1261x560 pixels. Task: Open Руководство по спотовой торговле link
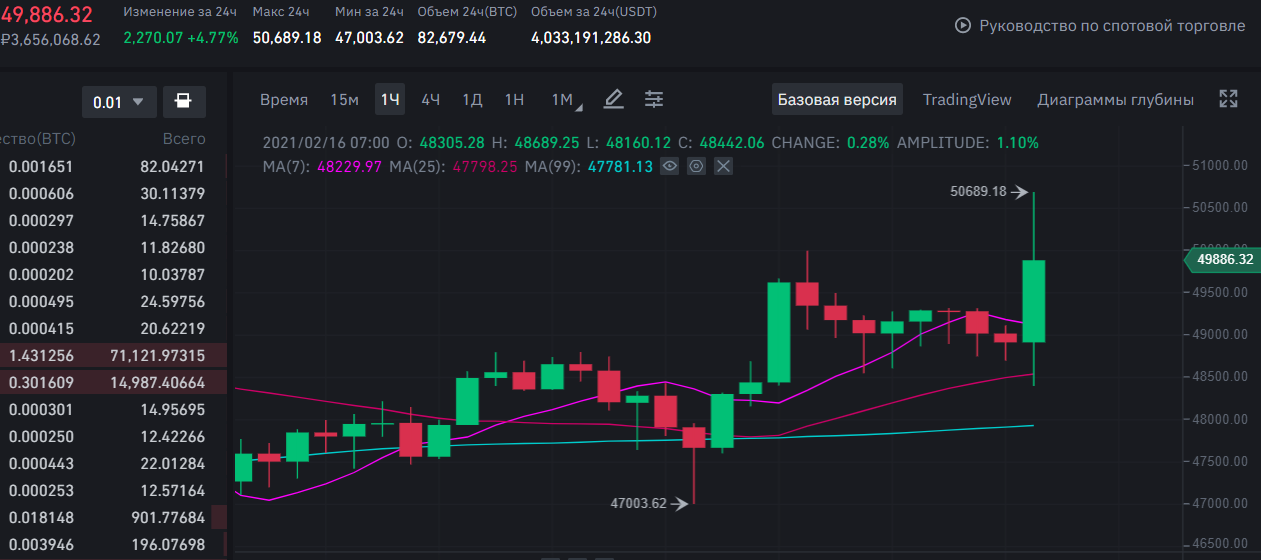click(1111, 26)
